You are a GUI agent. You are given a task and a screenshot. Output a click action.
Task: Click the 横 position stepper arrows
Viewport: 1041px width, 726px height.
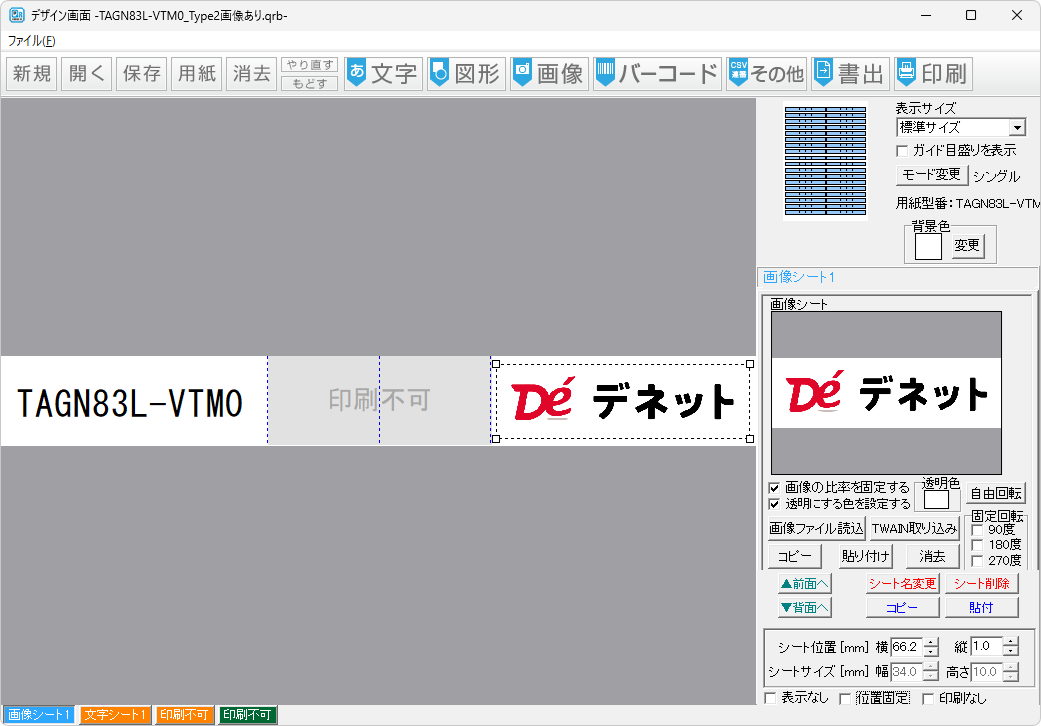tap(931, 646)
